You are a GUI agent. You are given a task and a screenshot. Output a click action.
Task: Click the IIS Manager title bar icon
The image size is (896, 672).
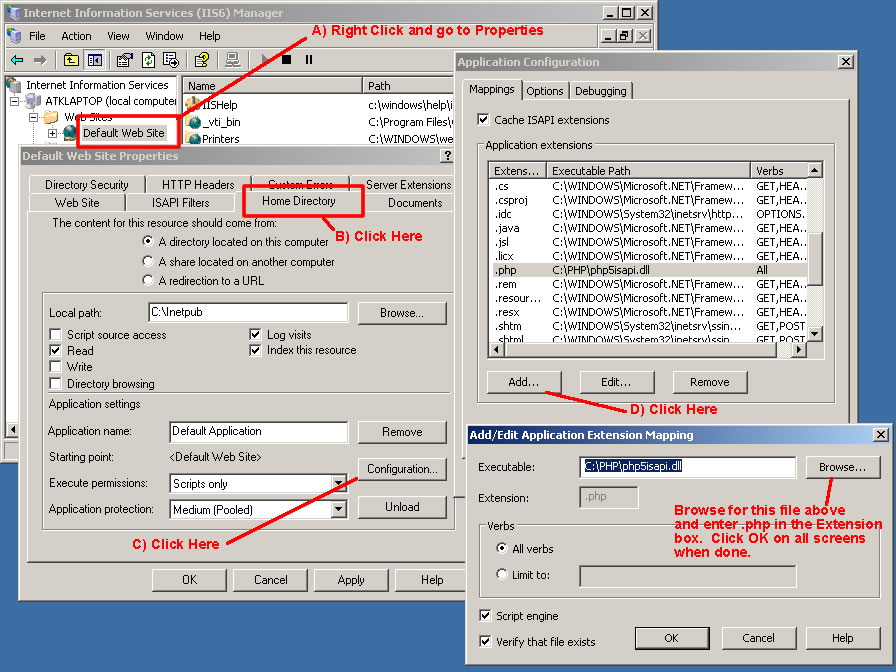13,13
